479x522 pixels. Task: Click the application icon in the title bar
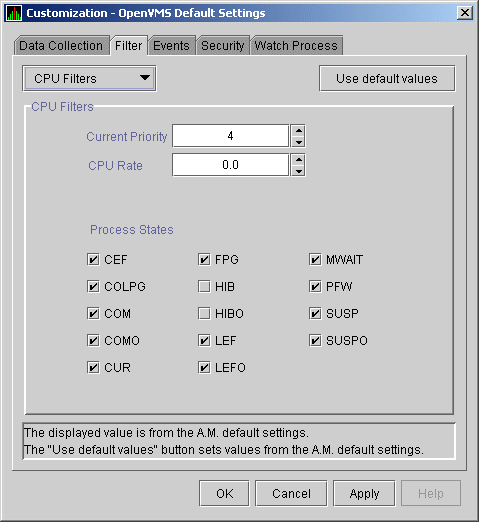(x=14, y=13)
